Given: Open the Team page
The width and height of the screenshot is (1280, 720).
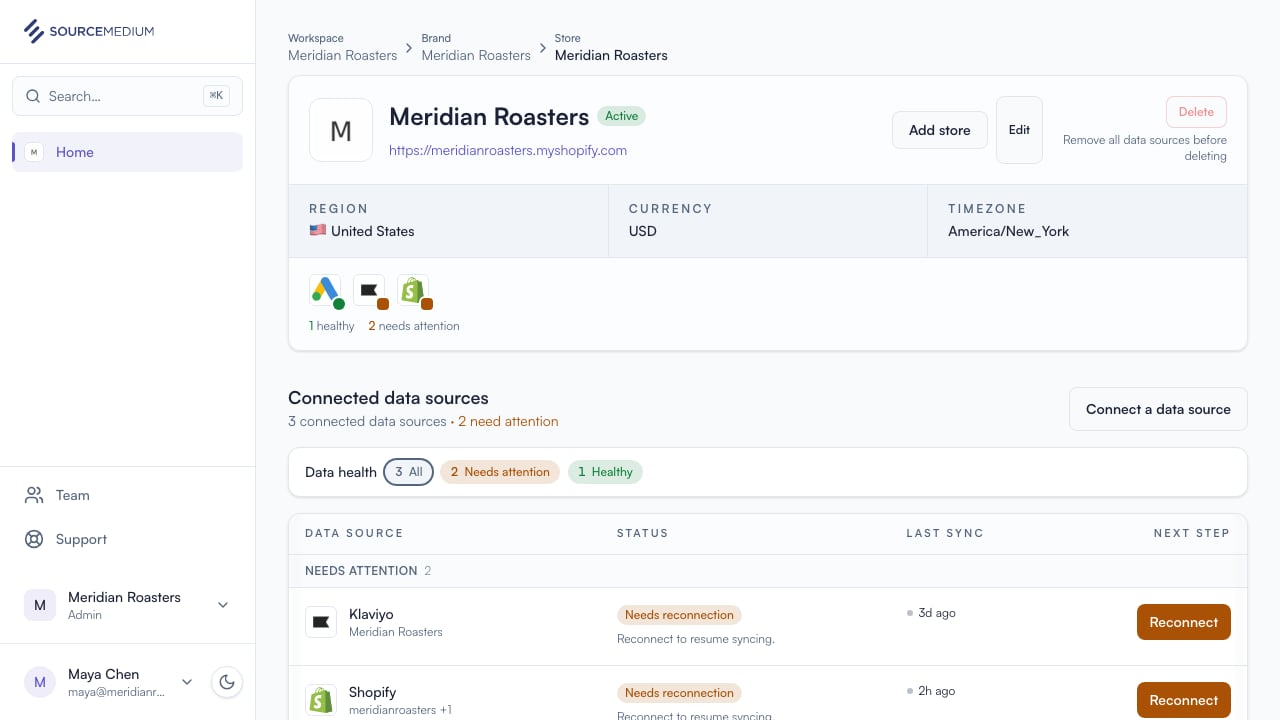Looking at the screenshot, I should point(127,495).
